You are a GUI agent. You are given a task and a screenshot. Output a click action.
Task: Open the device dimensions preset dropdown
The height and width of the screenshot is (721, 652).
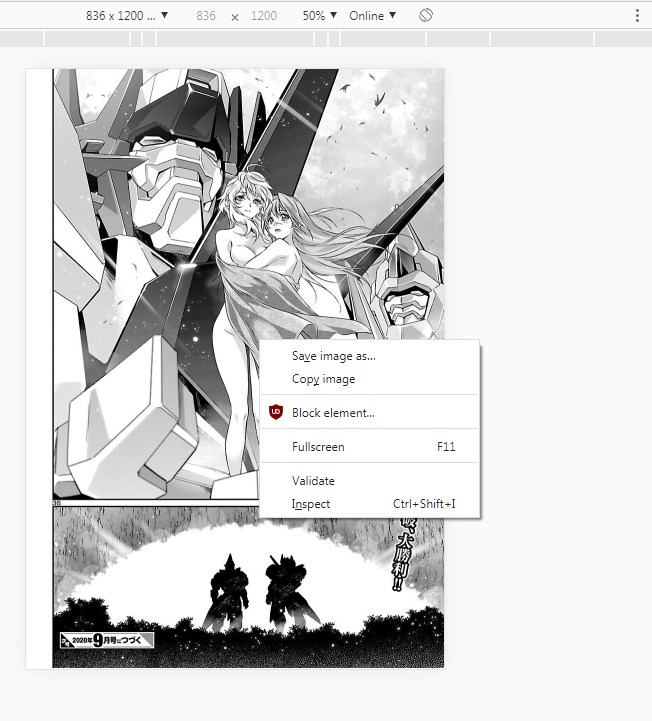coord(127,16)
